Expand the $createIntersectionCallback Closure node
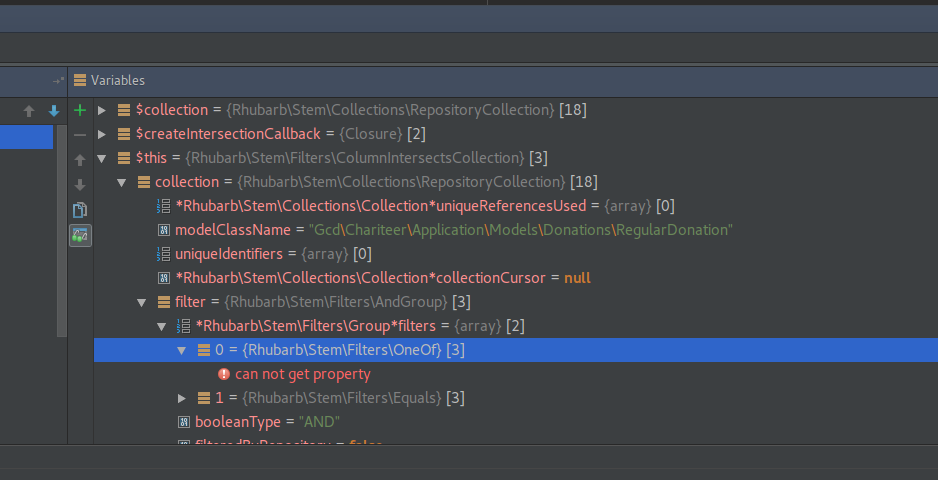Image resolution: width=938 pixels, height=480 pixels. click(x=102, y=134)
